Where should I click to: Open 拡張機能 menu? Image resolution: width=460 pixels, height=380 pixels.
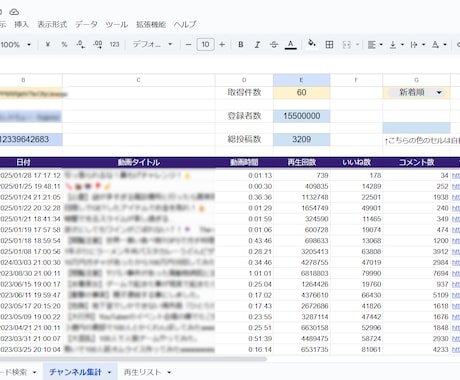pyautogui.click(x=151, y=24)
